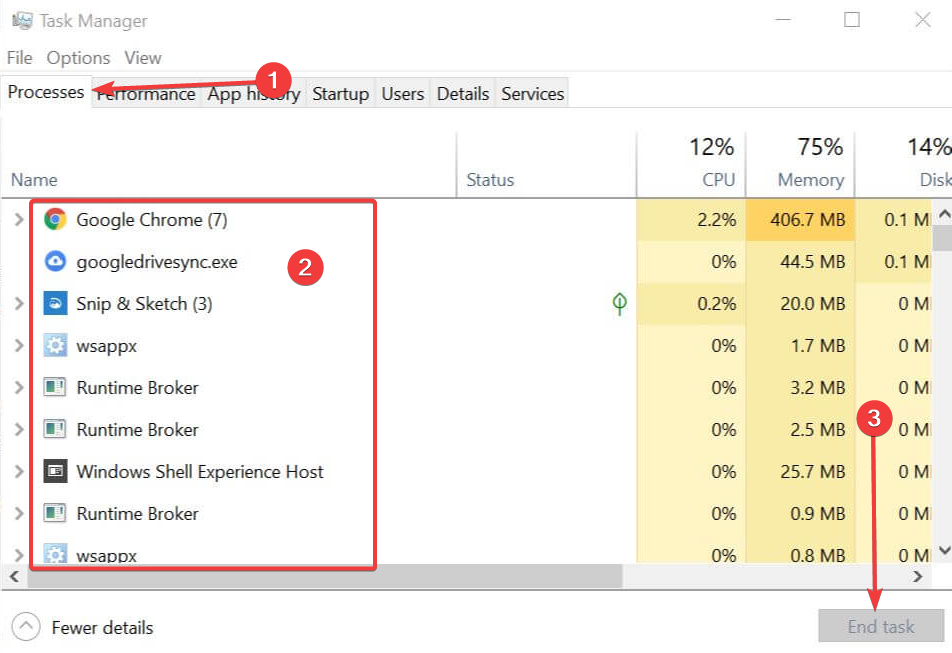
Task: Click the 20.0 MB memory value
Action: click(x=812, y=303)
